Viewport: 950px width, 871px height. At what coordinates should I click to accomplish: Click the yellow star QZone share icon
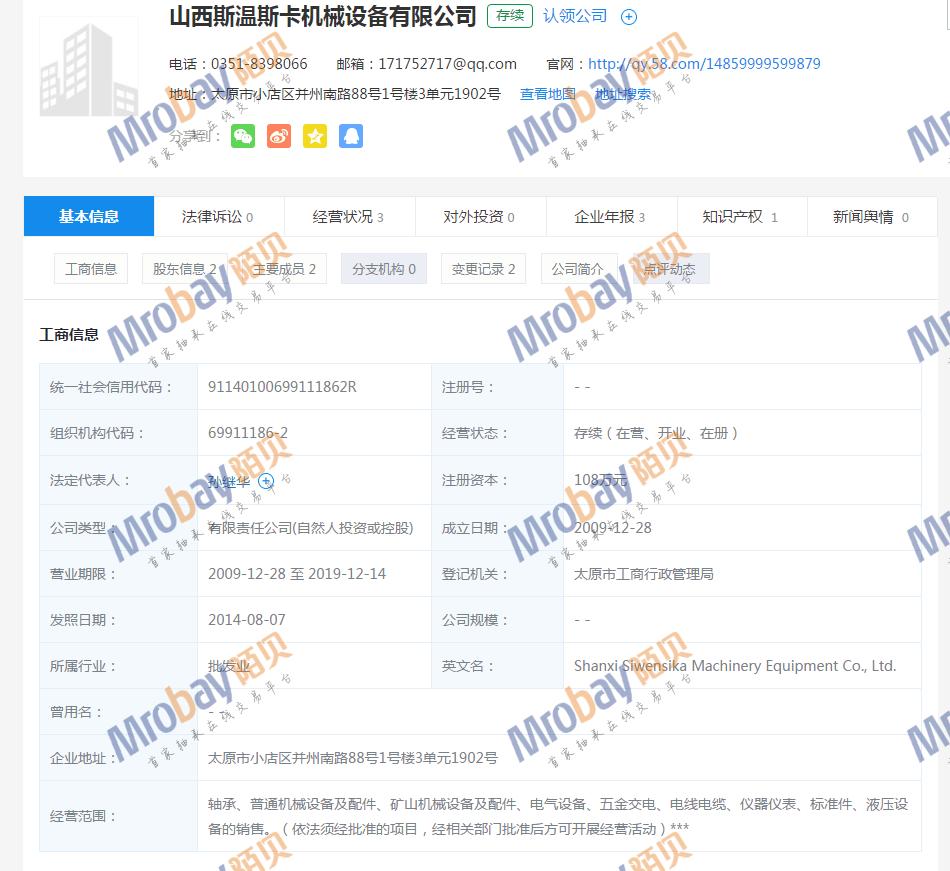[315, 136]
